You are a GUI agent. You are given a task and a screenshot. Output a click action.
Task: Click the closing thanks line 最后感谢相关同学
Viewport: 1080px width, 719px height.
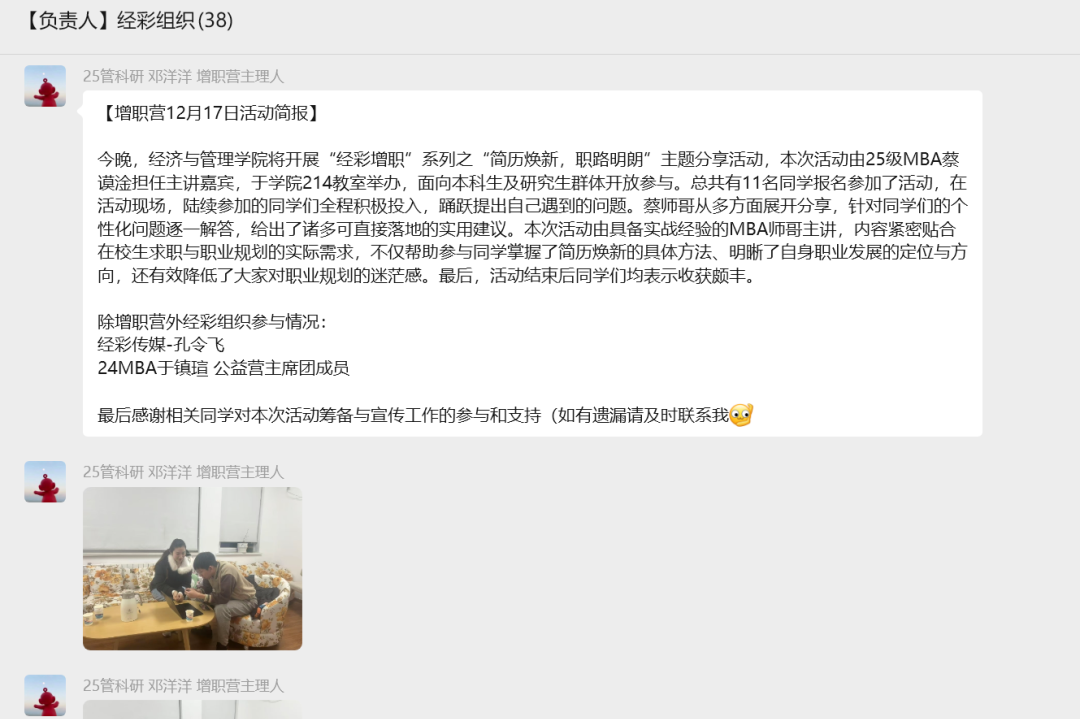pos(425,415)
